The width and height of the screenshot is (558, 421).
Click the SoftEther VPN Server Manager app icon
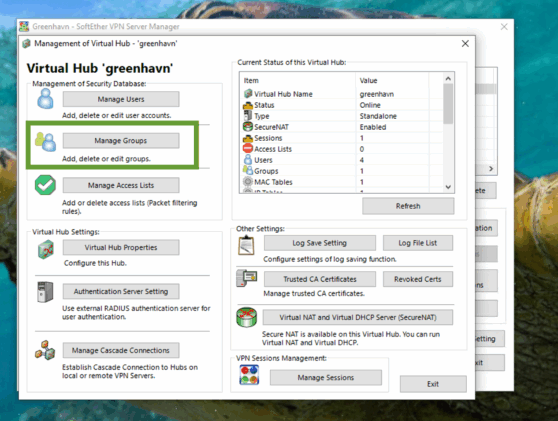[x=24, y=26]
